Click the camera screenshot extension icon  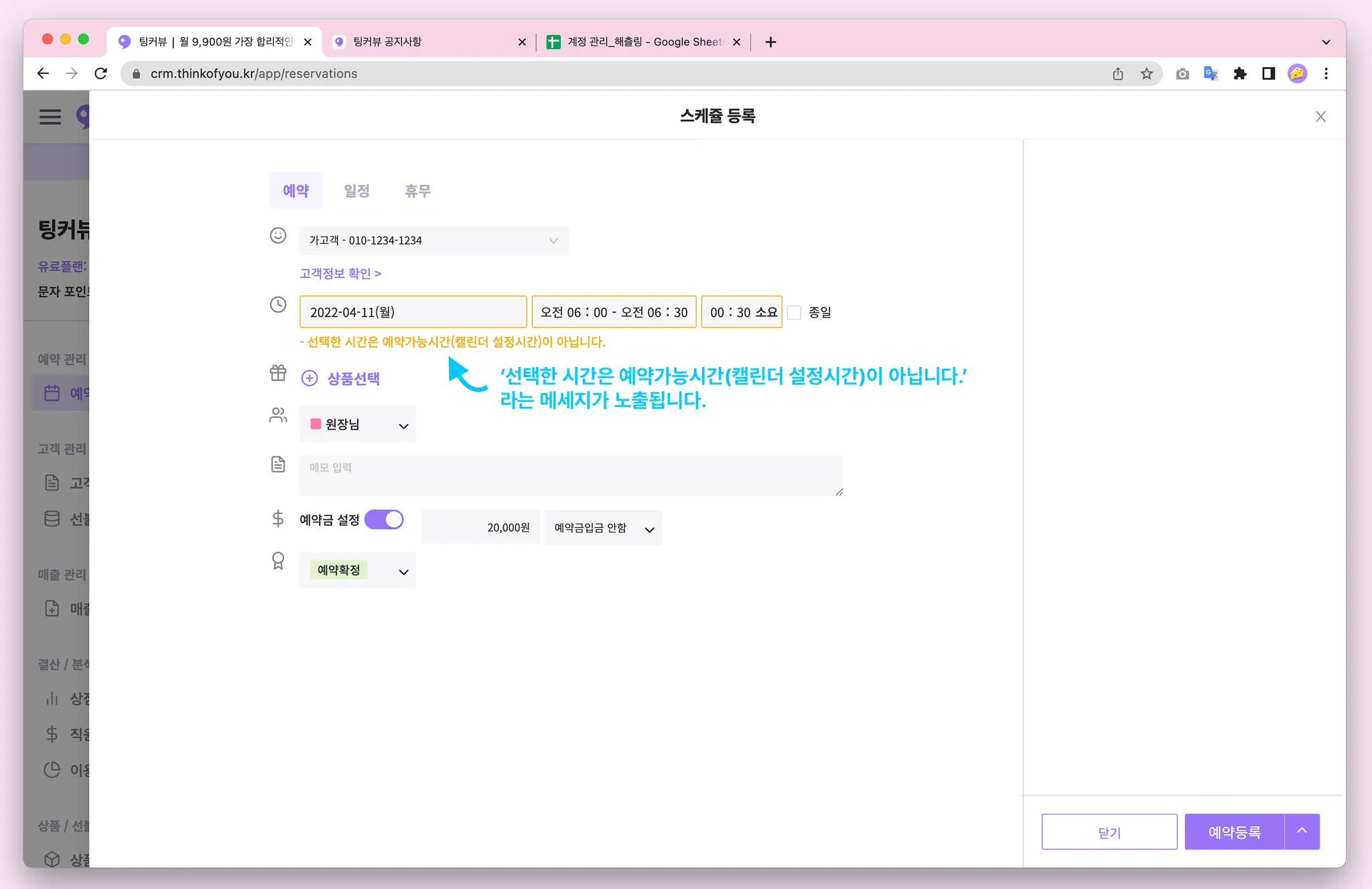coord(1182,74)
